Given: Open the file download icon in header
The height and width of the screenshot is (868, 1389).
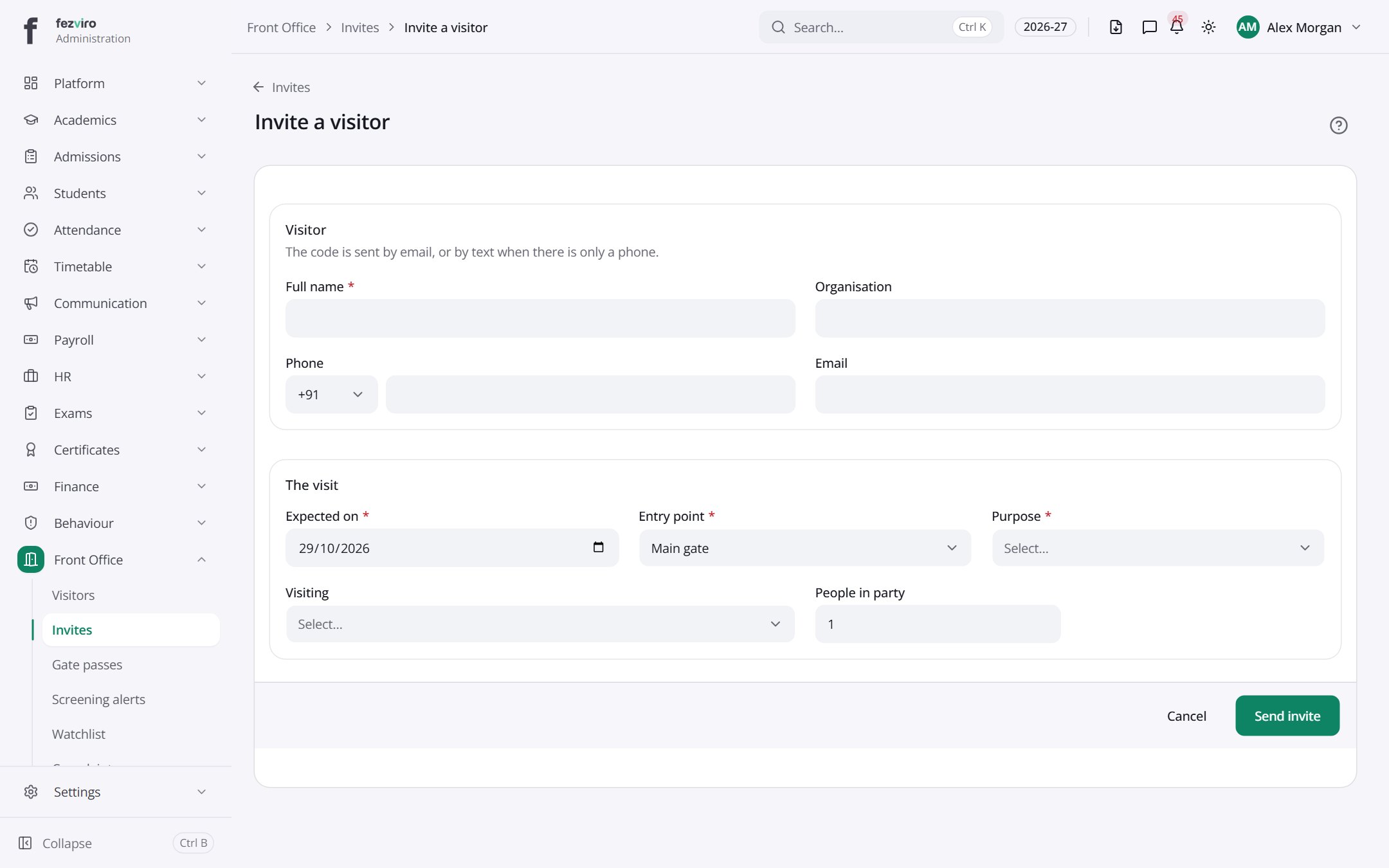Looking at the screenshot, I should pos(1116,27).
